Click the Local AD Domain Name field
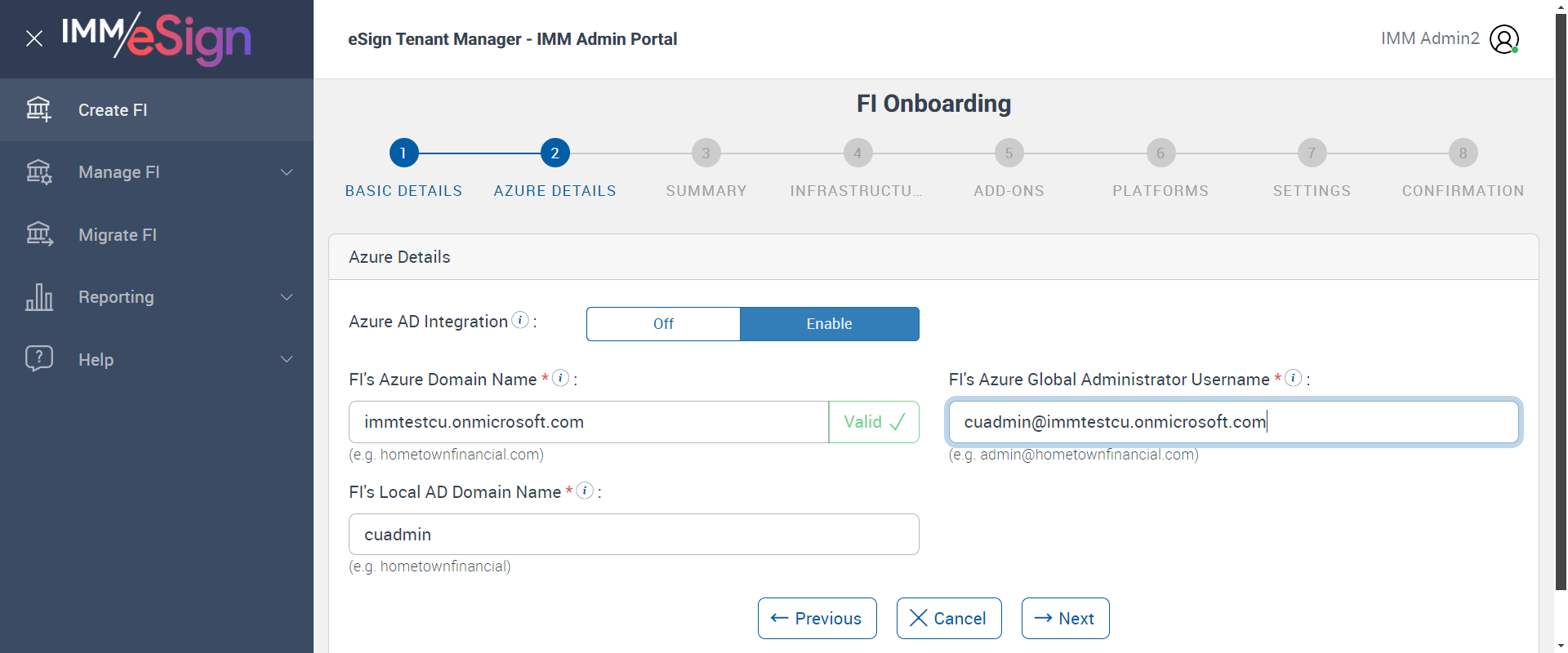This screenshot has height=653, width=1568. [x=633, y=535]
